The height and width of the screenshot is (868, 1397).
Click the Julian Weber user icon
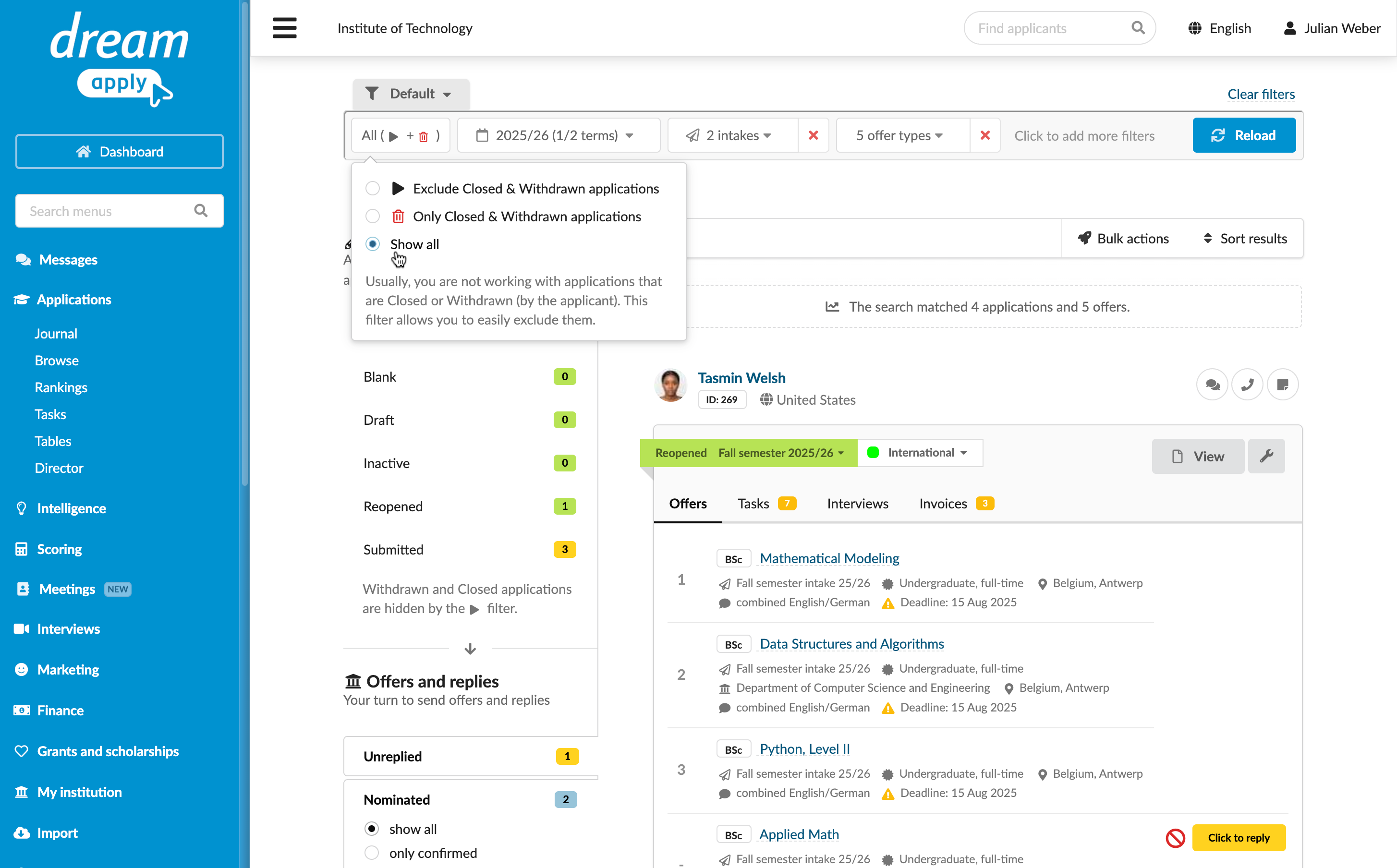tap(1289, 28)
